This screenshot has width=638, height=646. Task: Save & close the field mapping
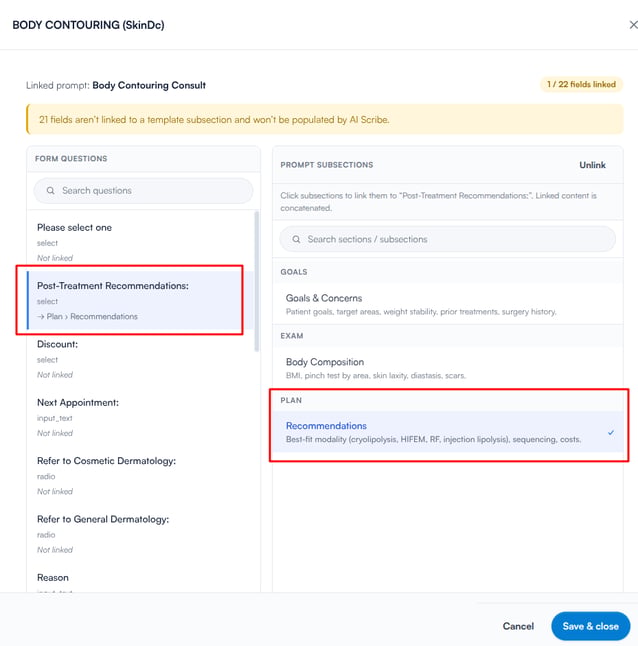591,626
